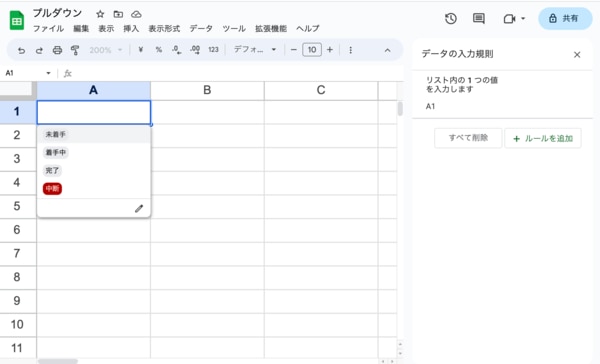Click the scroll down arrow

(x=400, y=353)
